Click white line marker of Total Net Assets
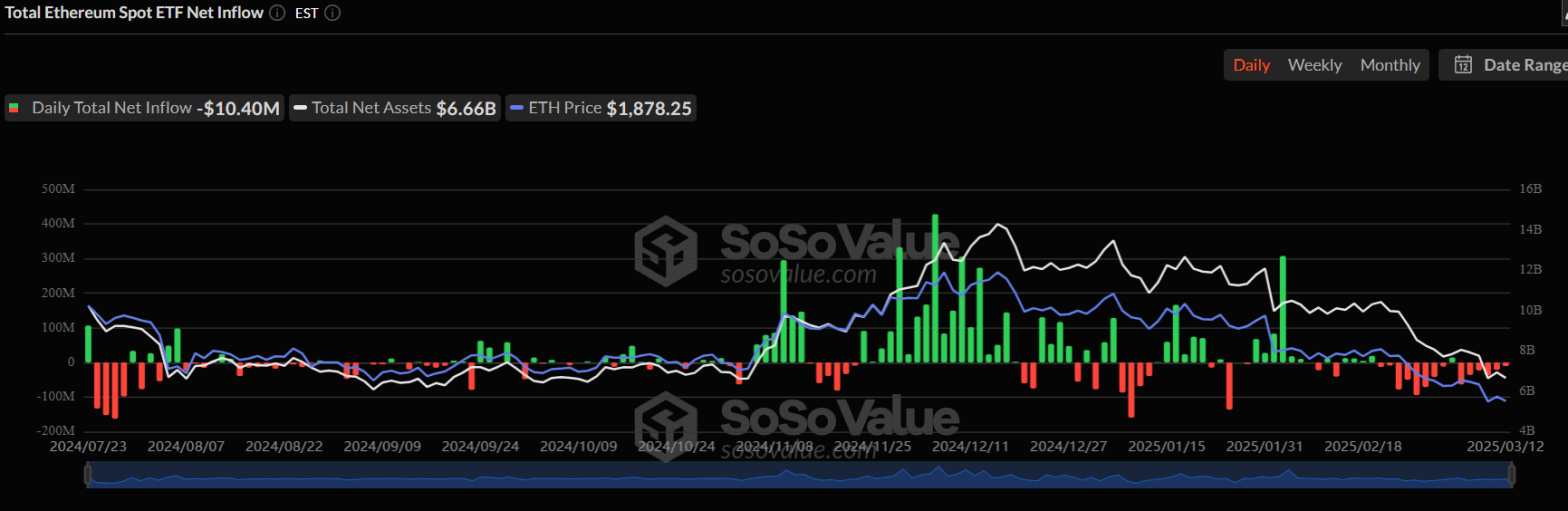This screenshot has height=511, width=1568. pyautogui.click(x=299, y=108)
